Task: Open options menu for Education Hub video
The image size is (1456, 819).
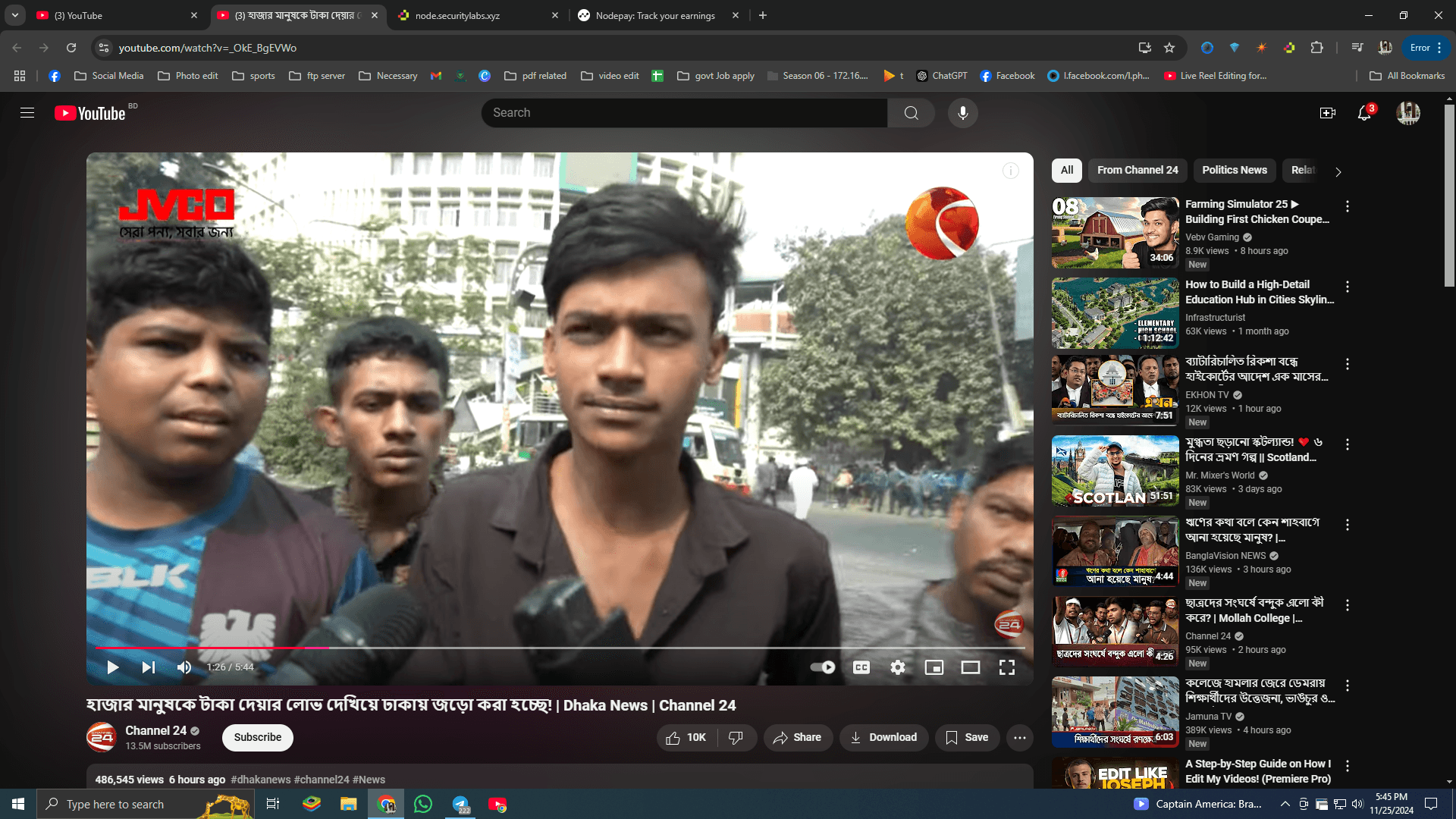Action: 1348,287
